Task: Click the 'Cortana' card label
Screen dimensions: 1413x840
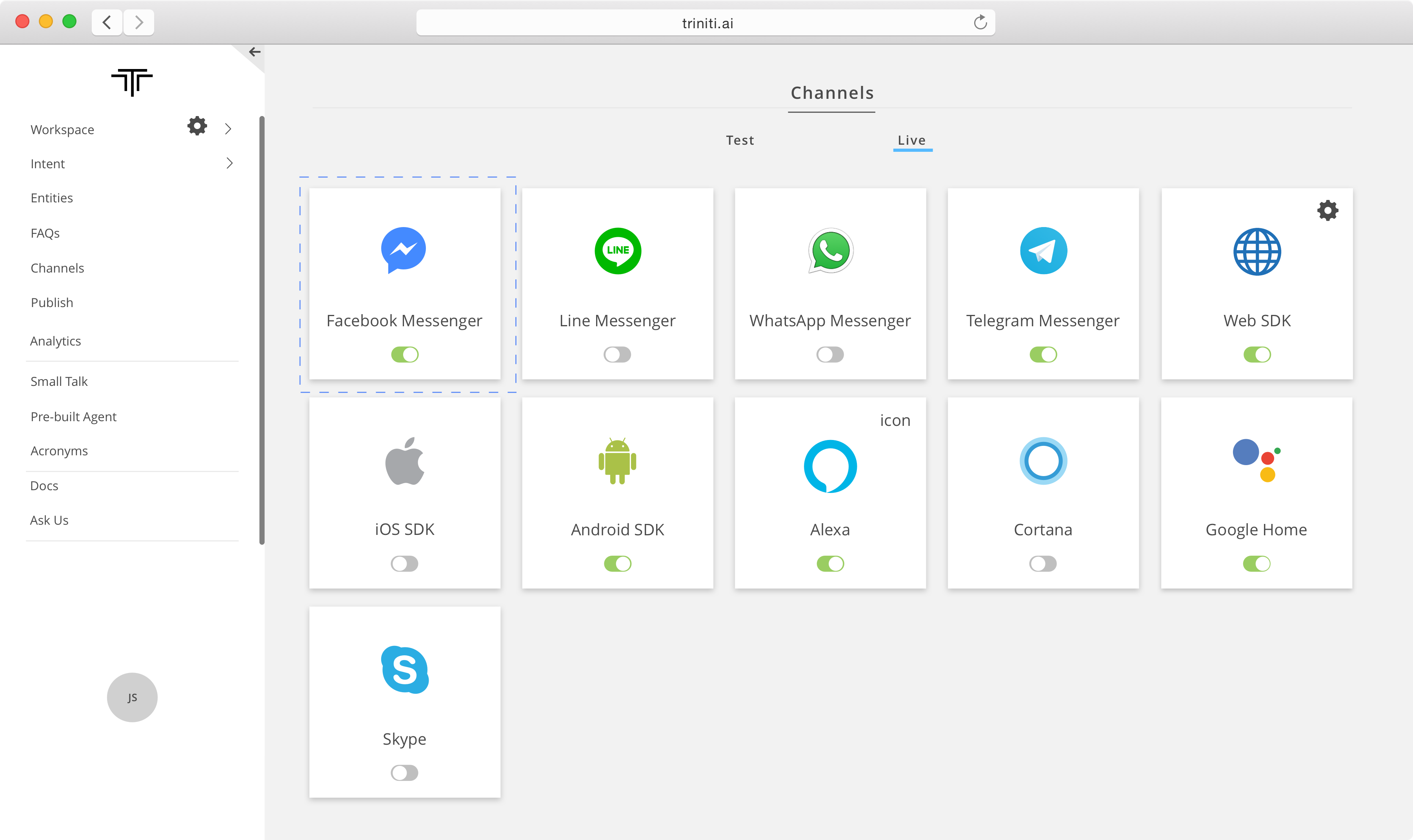Action: click(1043, 530)
